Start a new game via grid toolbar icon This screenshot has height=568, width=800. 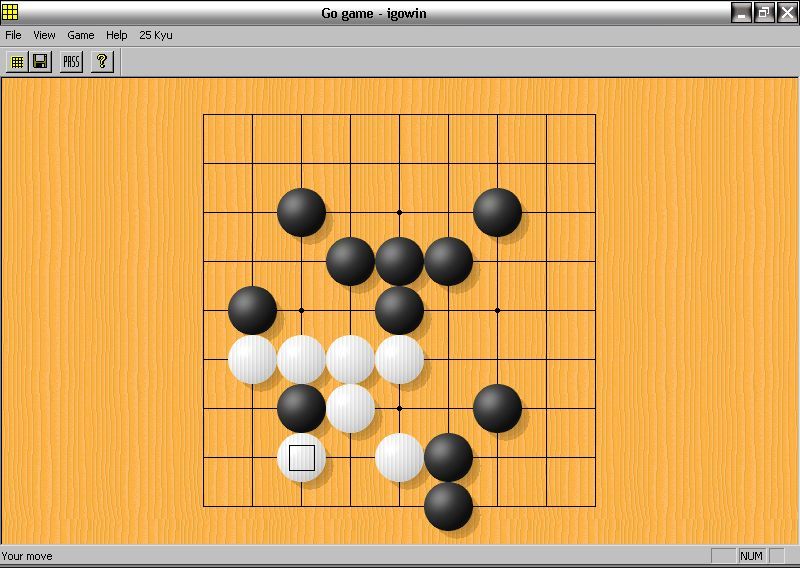point(17,62)
